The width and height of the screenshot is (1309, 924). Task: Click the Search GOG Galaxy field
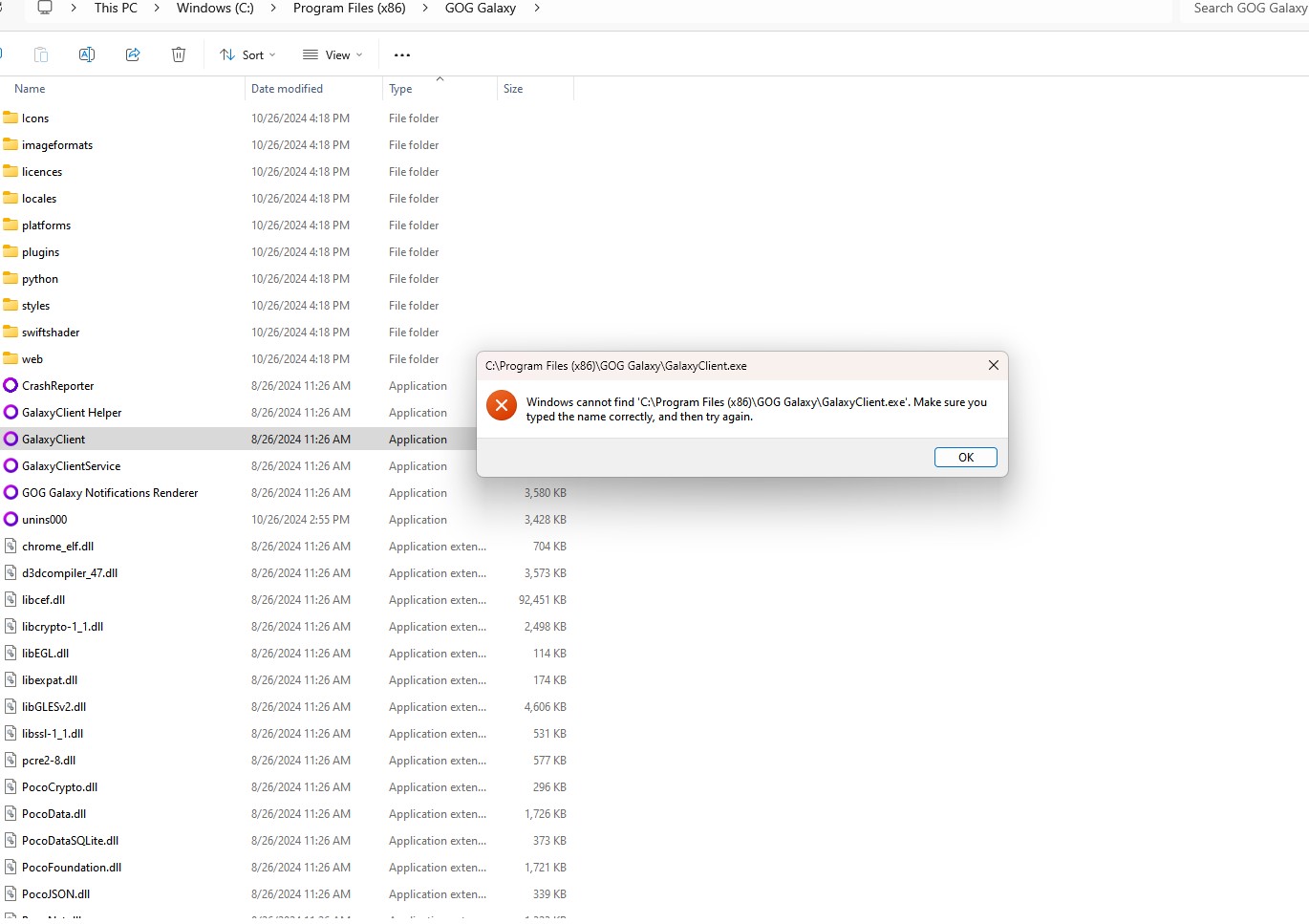coord(1245,9)
